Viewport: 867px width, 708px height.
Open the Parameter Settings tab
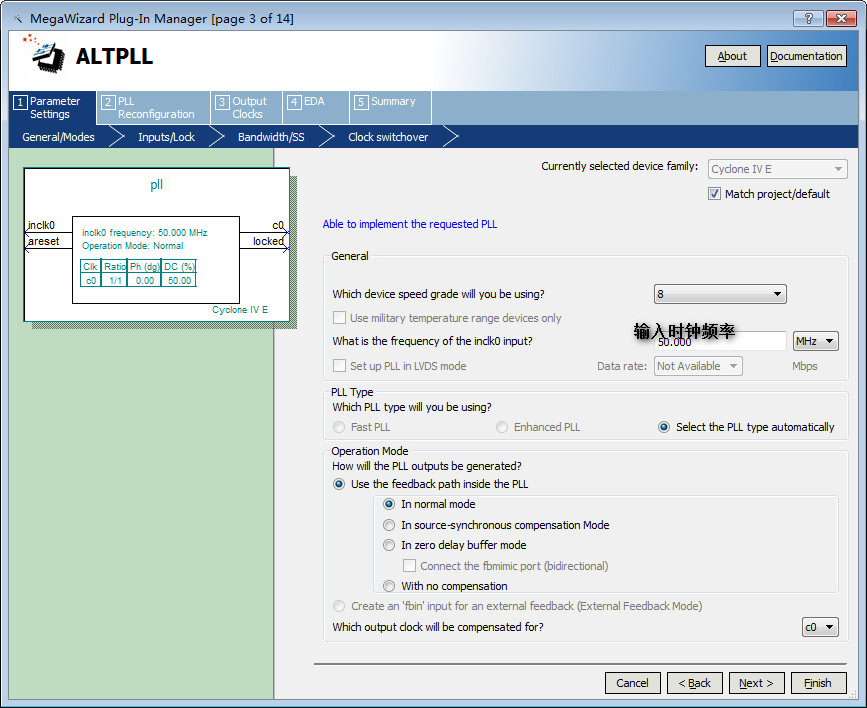[52, 107]
